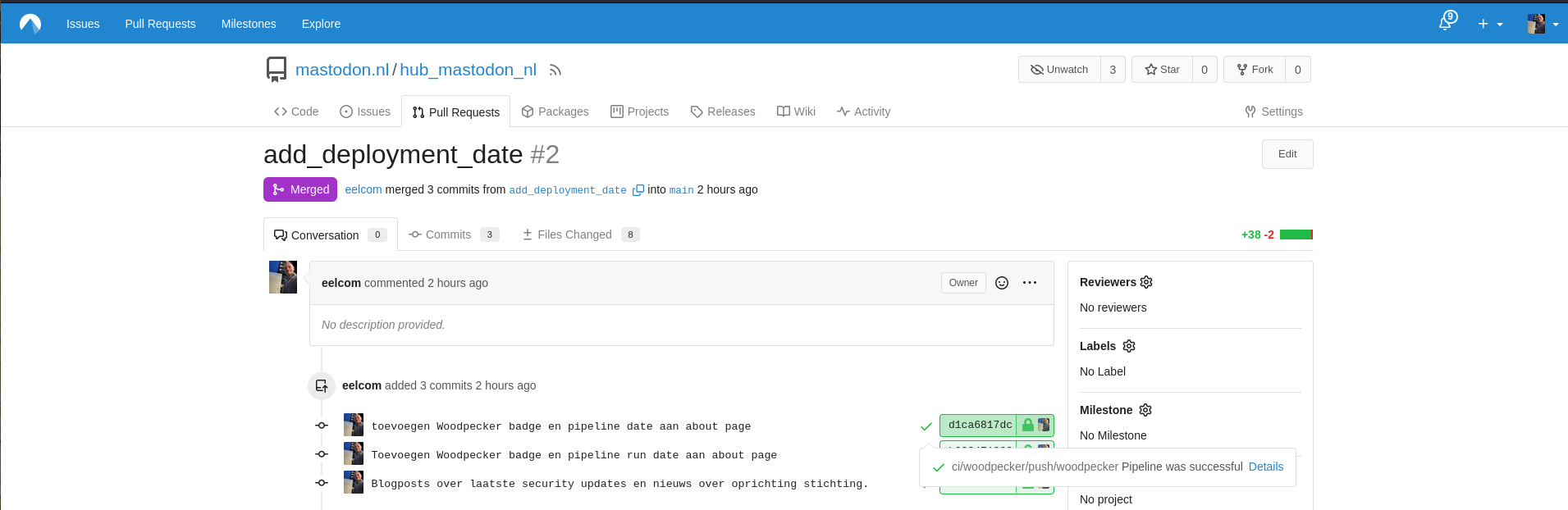Open the repository RSS feed icon

pyautogui.click(x=555, y=71)
